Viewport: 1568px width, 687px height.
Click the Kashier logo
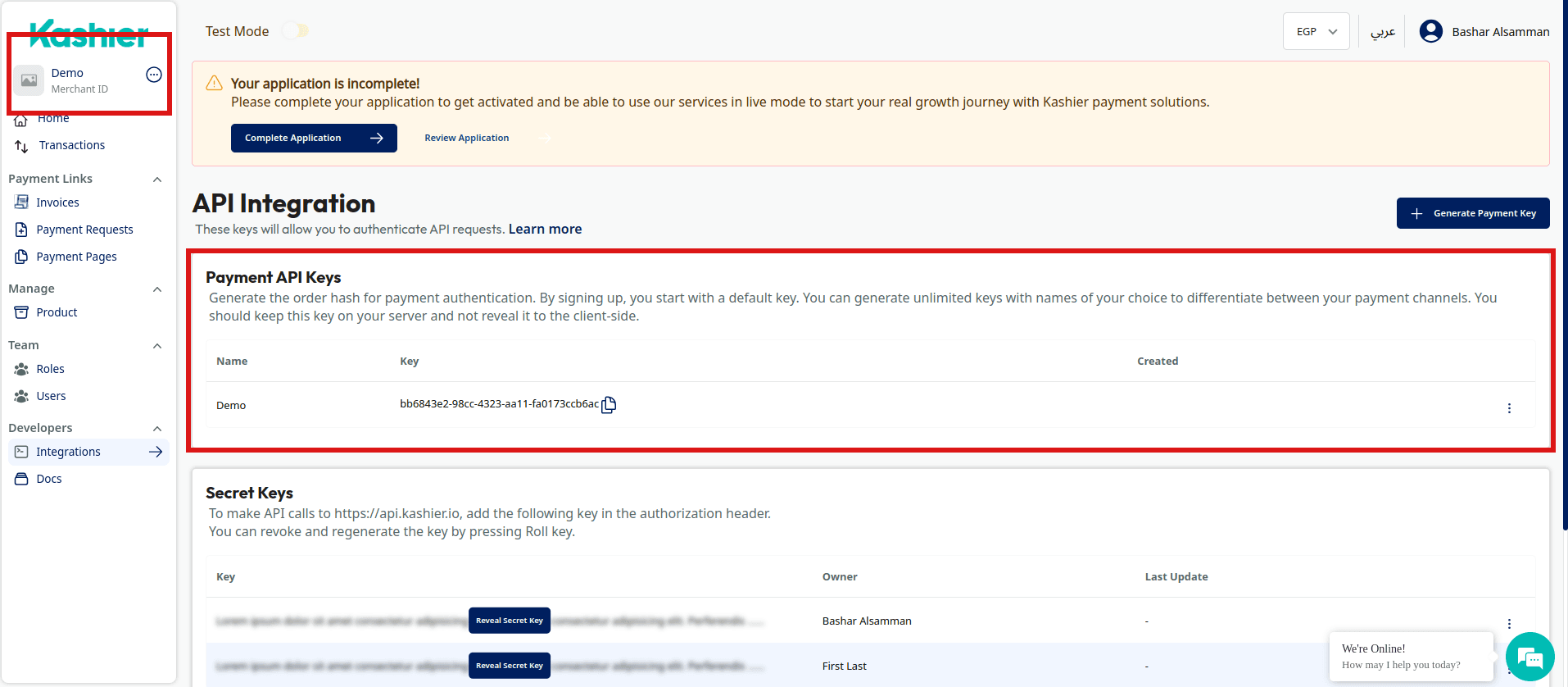pos(88,34)
